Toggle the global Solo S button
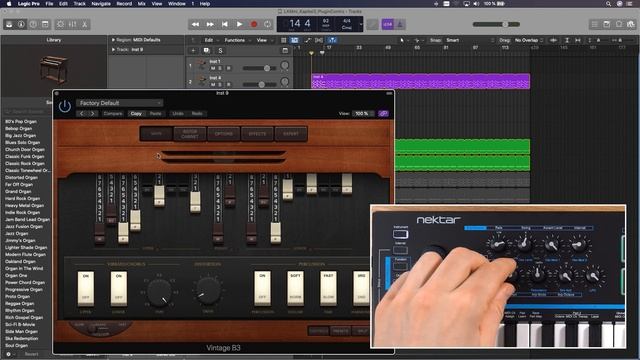The width and height of the screenshot is (640, 360). click(x=220, y=51)
